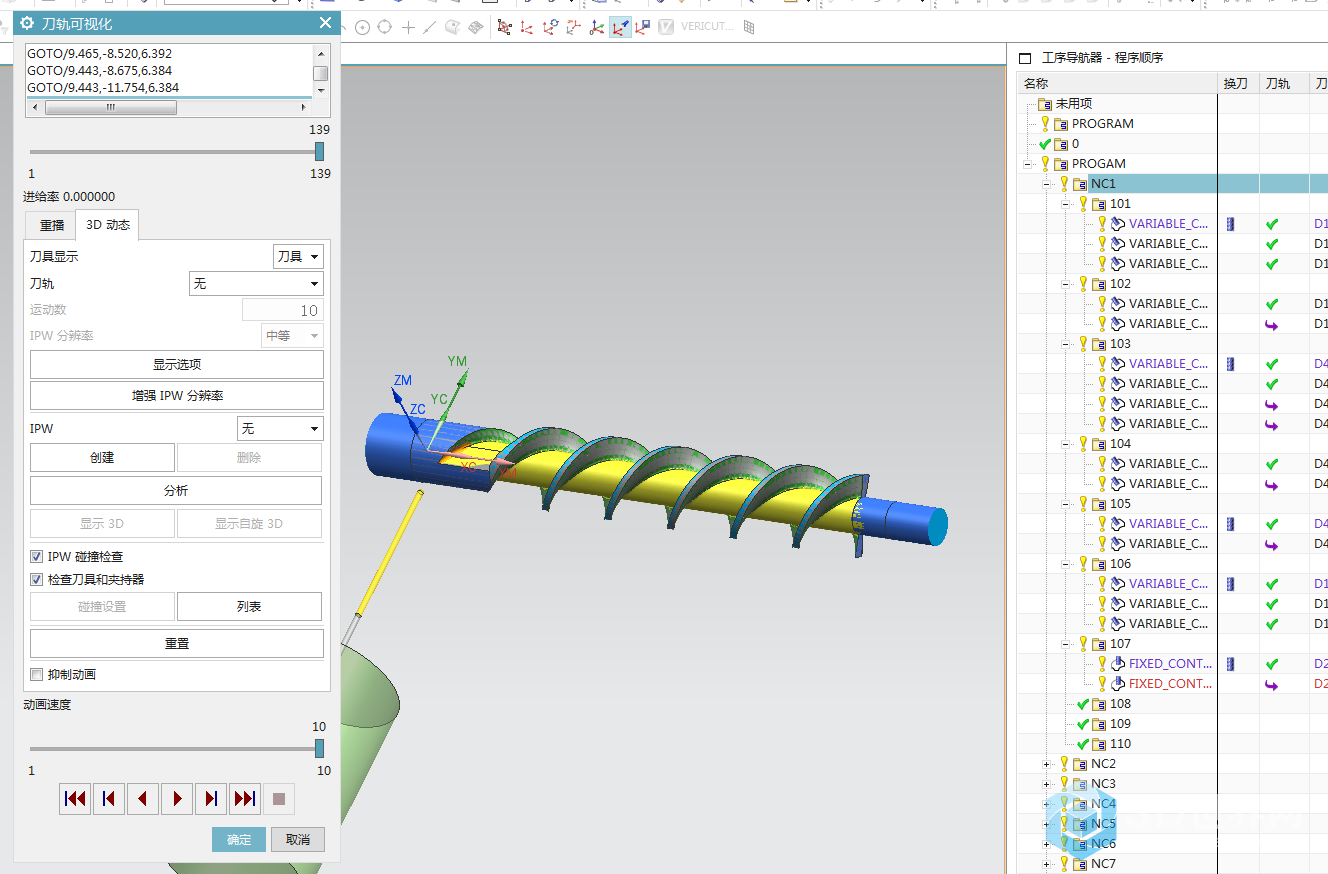
Task: Click forward play button
Action: click(177, 799)
